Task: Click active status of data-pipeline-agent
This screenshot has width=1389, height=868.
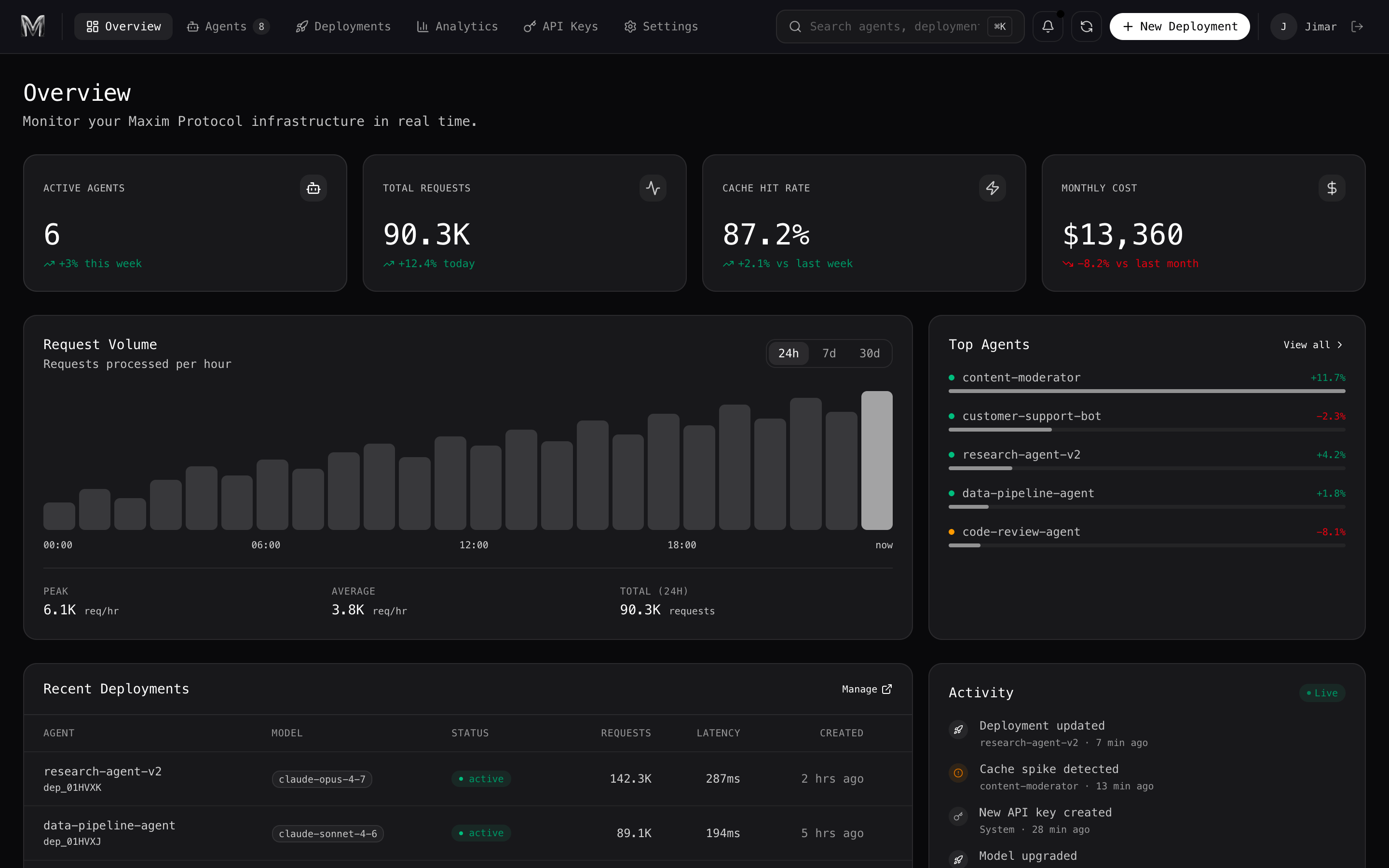Action: pyautogui.click(x=481, y=832)
